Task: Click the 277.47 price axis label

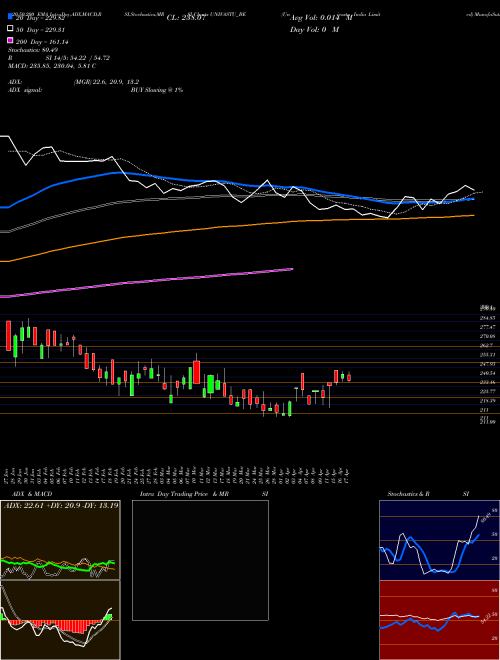Action: (x=487, y=327)
